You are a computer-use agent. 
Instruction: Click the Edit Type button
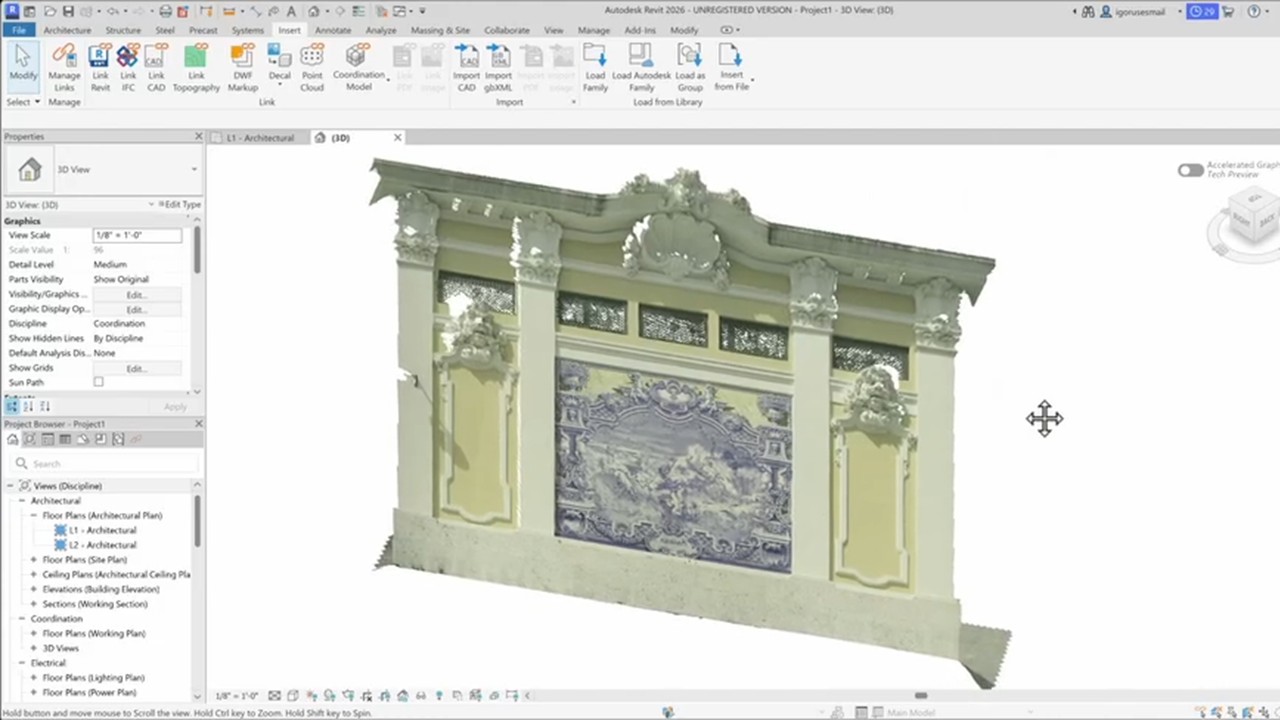(180, 204)
